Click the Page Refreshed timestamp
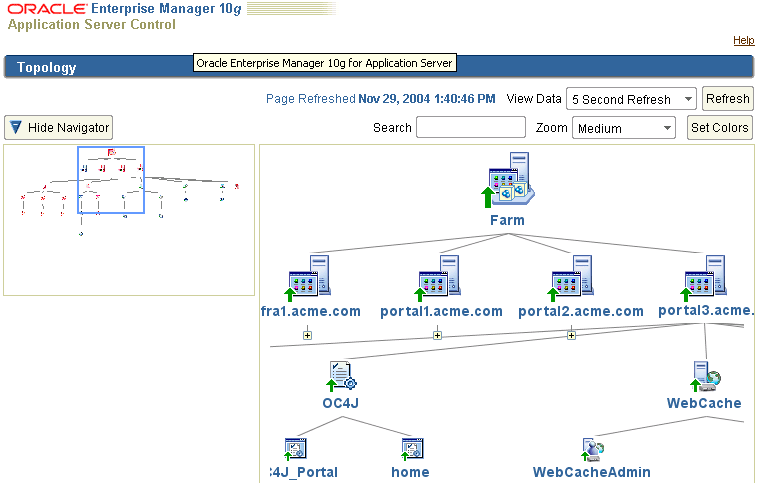Image resolution: width=758 pixels, height=486 pixels. pos(380,99)
